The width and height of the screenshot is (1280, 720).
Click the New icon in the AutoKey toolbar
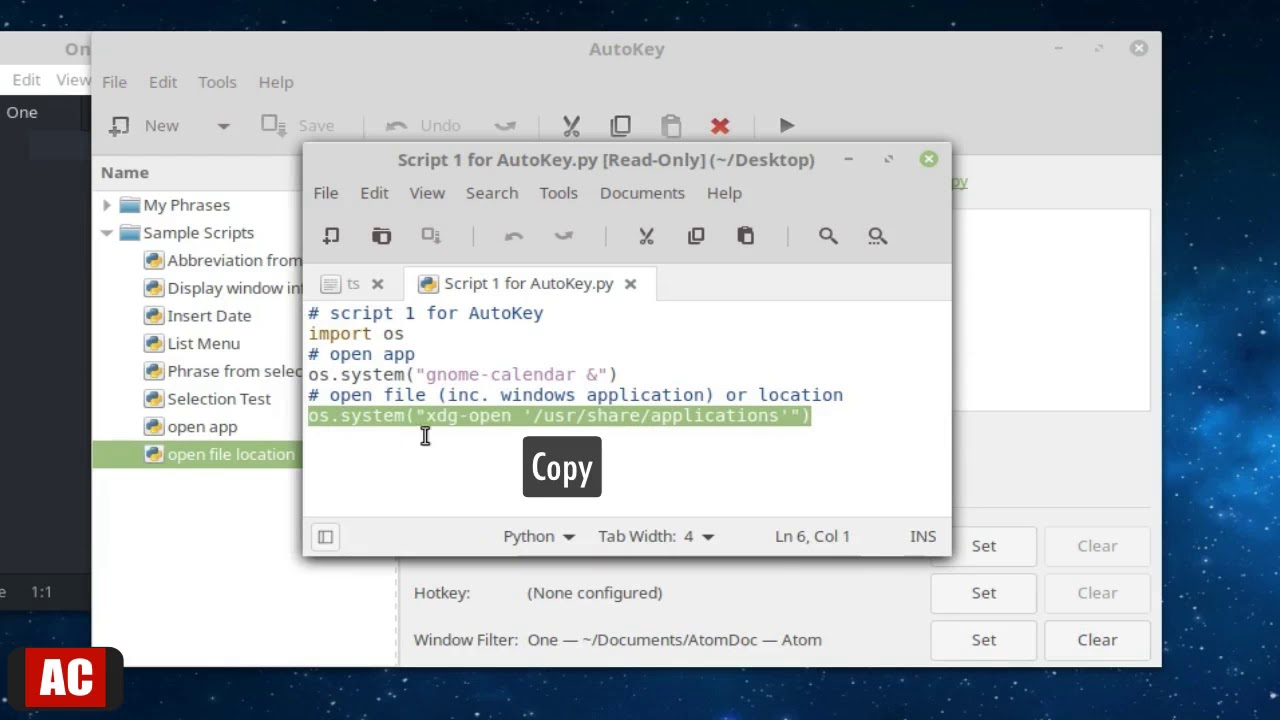(120, 126)
